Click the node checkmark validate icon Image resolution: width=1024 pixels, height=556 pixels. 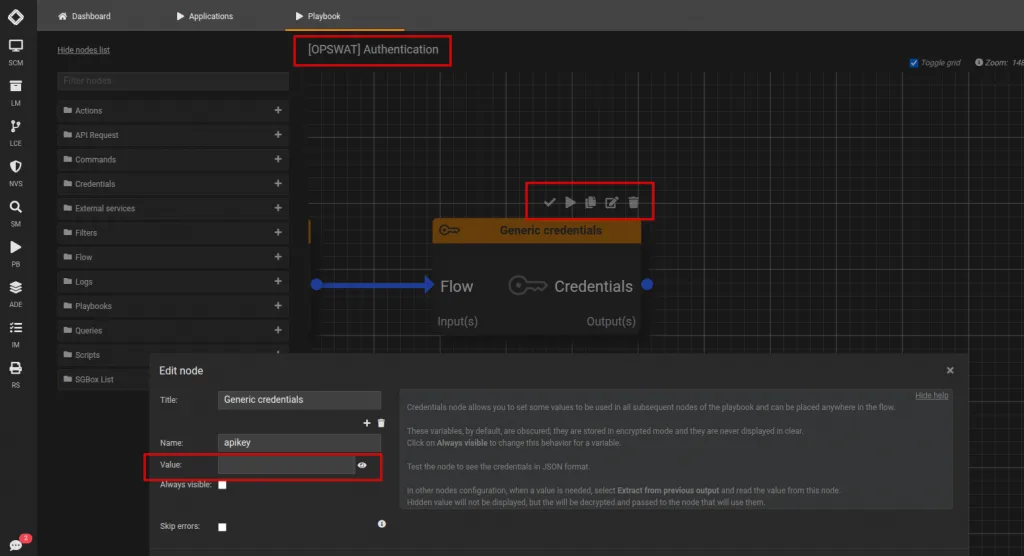tap(549, 203)
